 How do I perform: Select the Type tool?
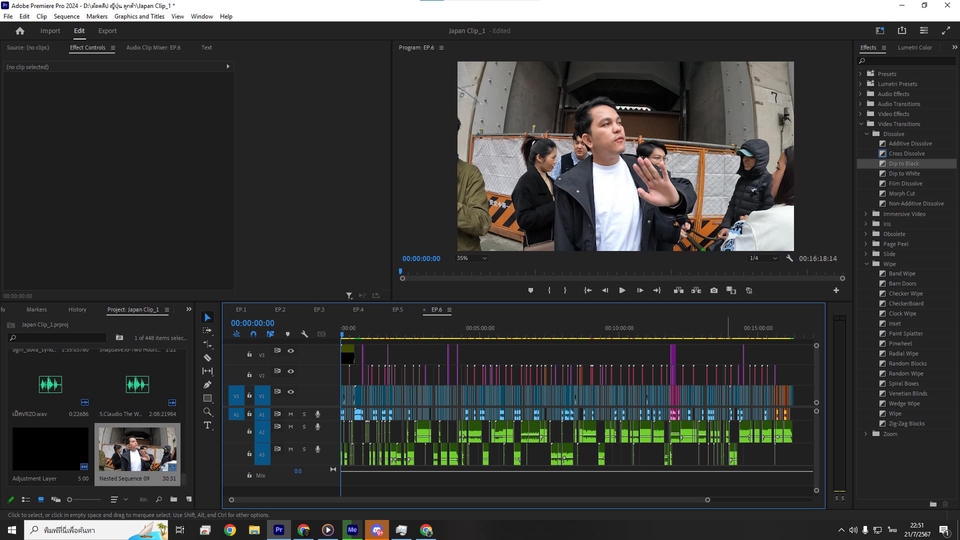208,425
